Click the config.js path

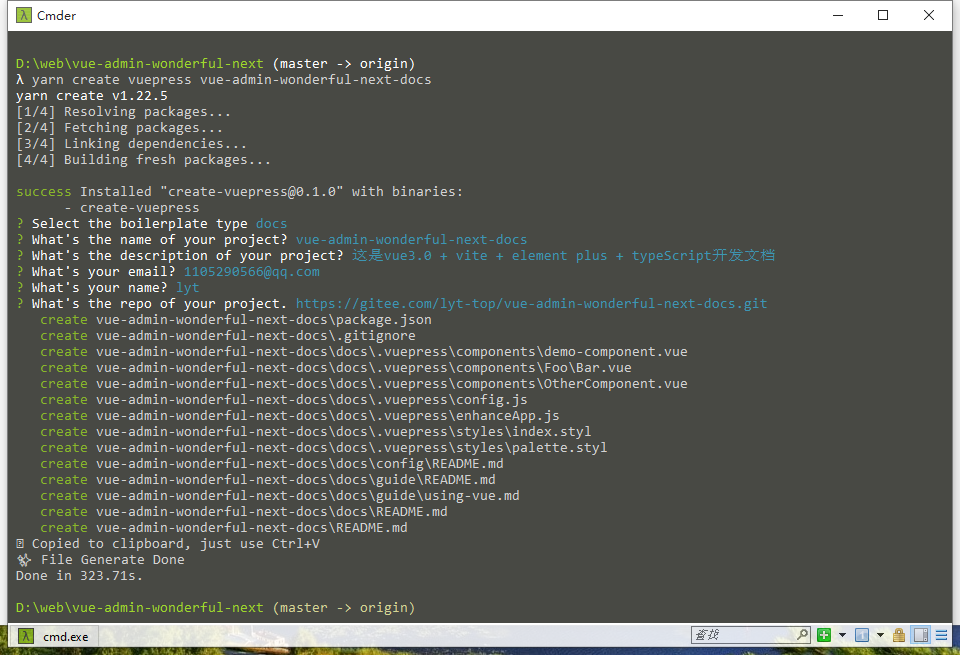[312, 400]
